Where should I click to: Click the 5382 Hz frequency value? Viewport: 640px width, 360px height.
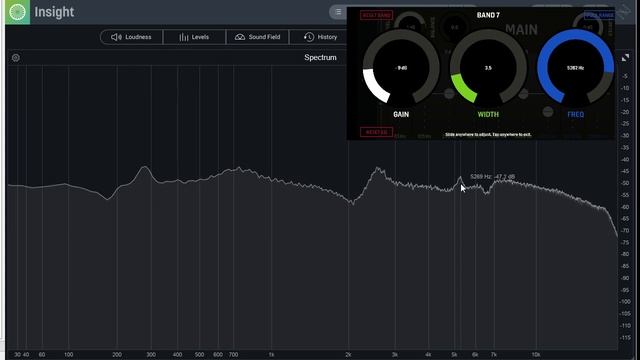[x=576, y=68]
